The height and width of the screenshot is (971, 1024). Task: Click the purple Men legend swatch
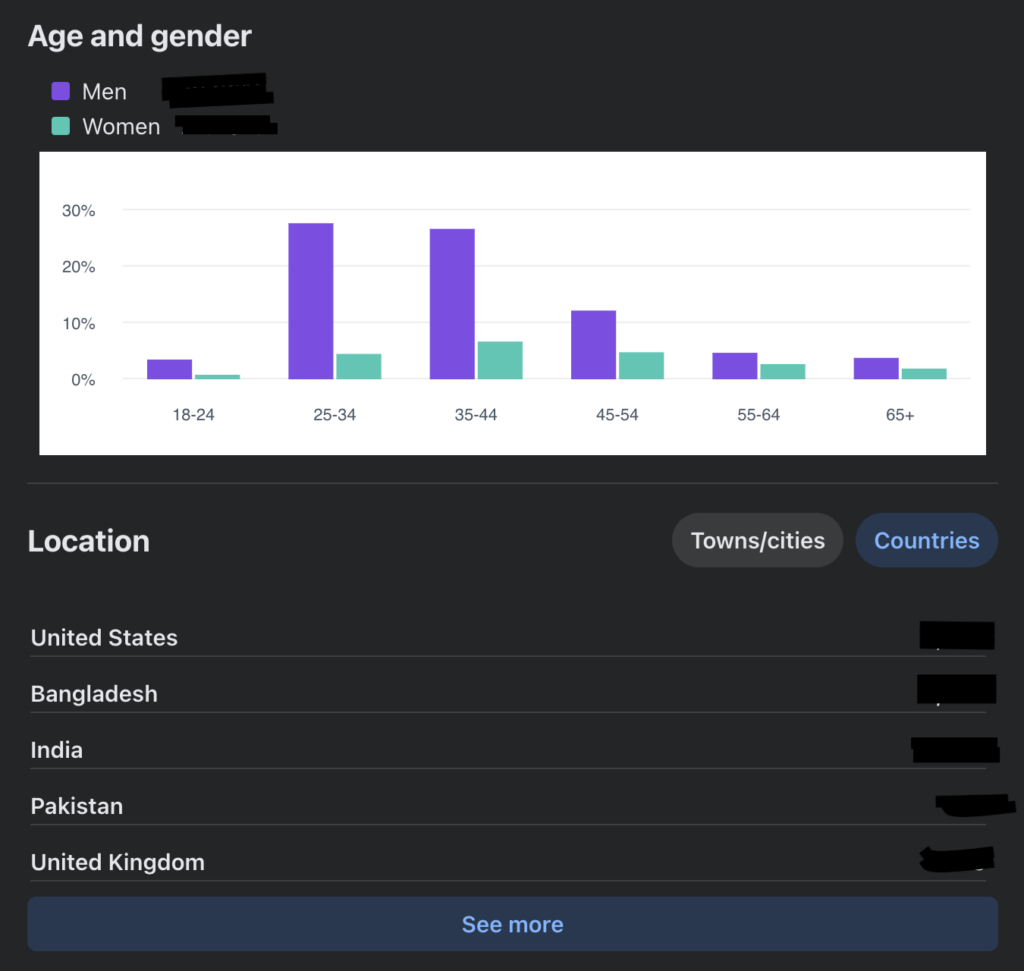coord(59,91)
